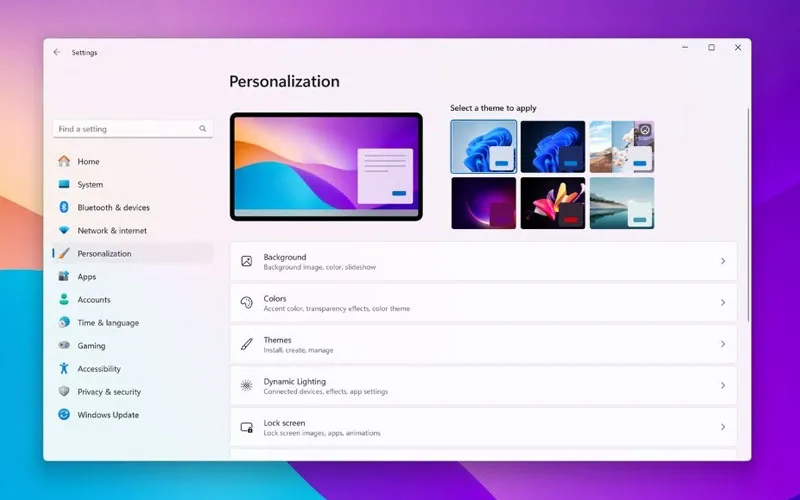The image size is (800, 500).
Task: Expand Dynamic Lighting row chevron
Action: tap(722, 385)
